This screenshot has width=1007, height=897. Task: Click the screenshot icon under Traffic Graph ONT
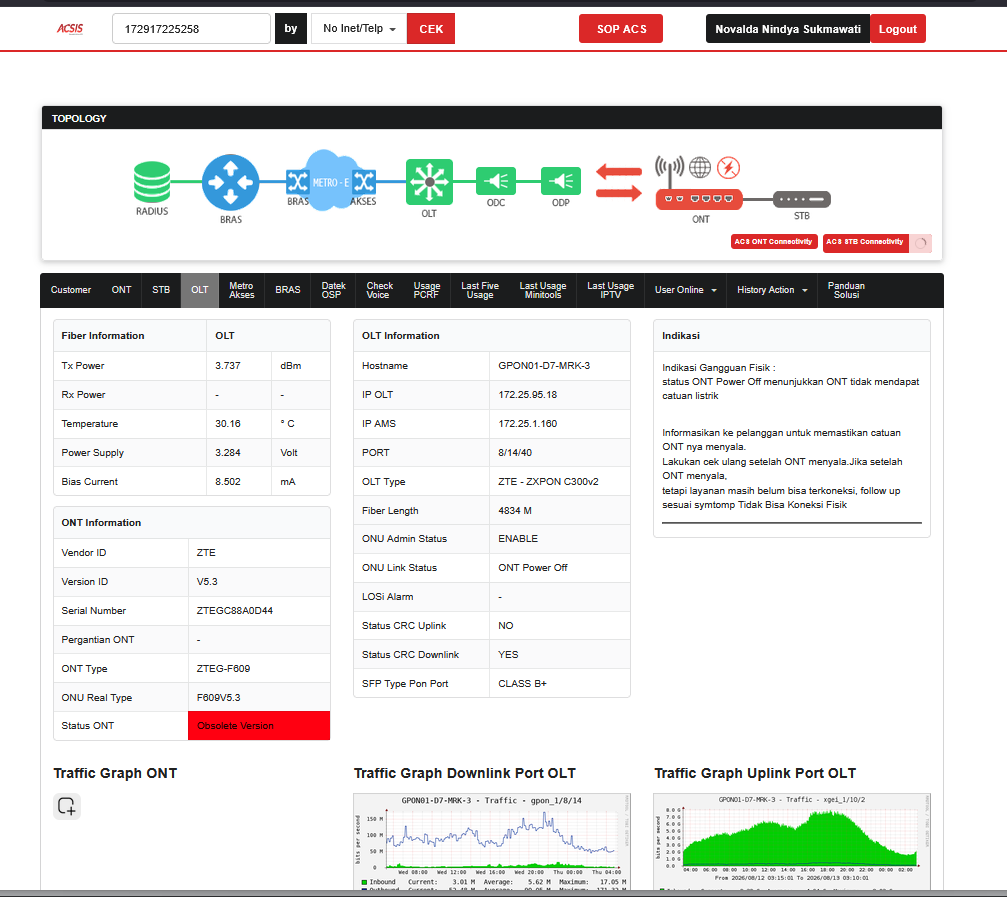click(x=67, y=806)
